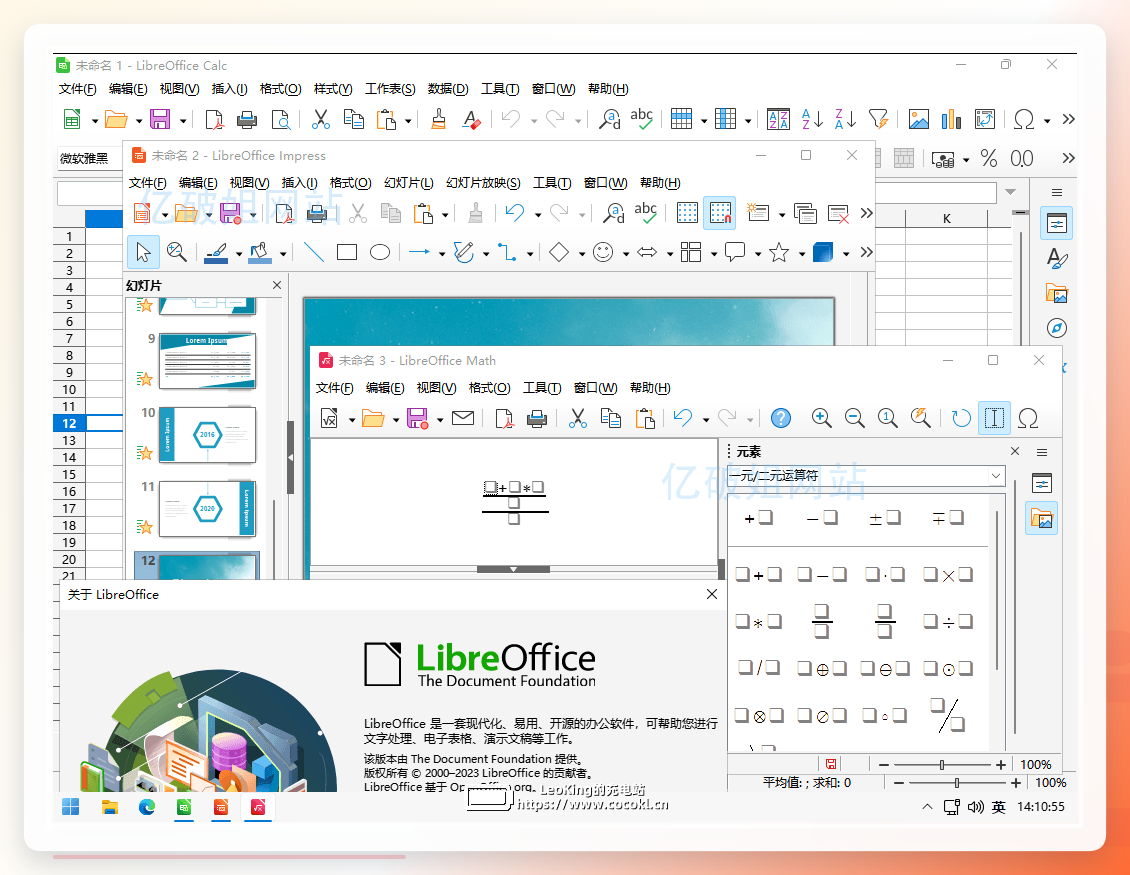Toggle the Properties sidebar deck in Calc
The width and height of the screenshot is (1130, 875).
click(x=1056, y=223)
